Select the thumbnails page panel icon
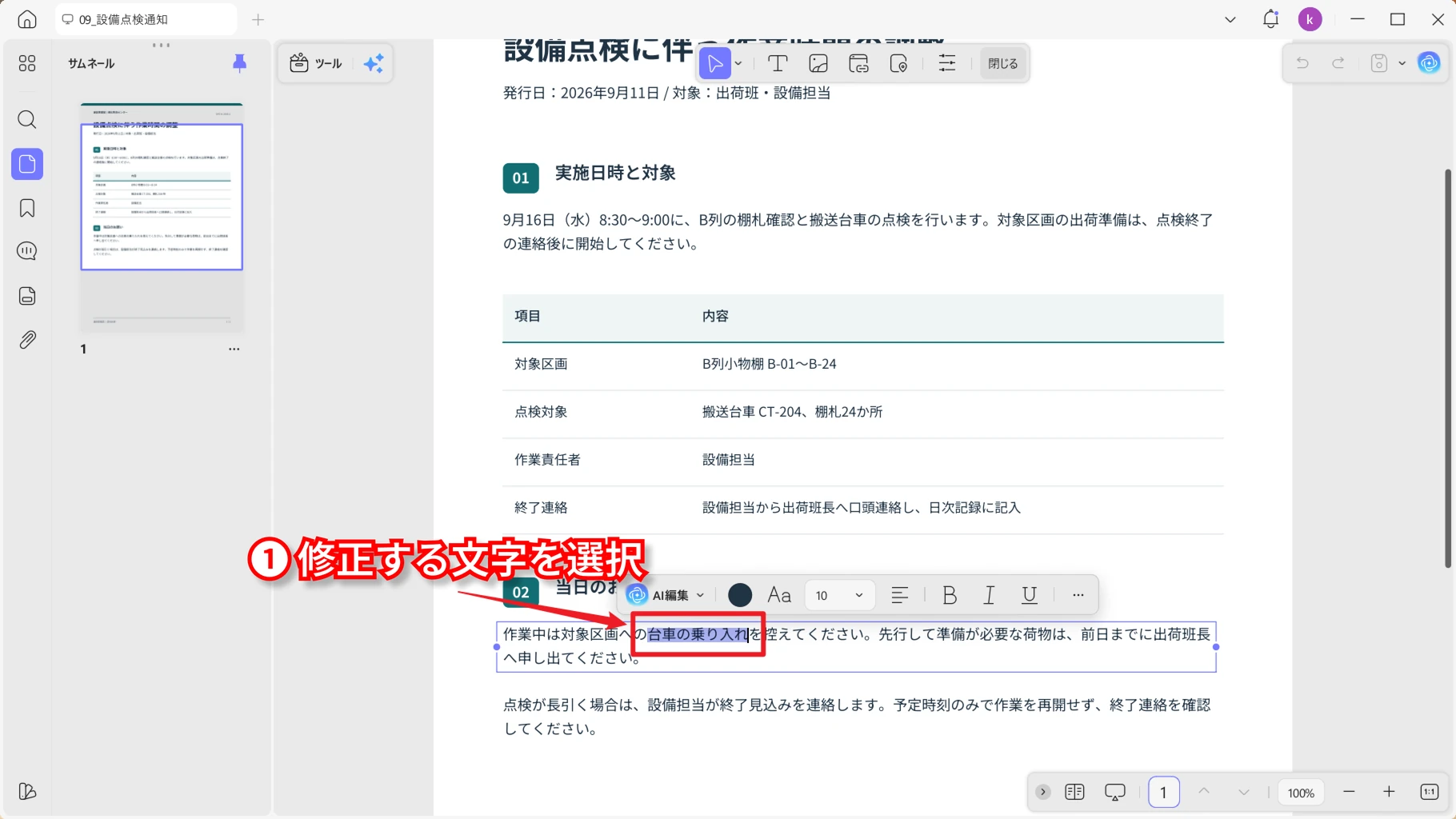The image size is (1456, 819). 27,164
